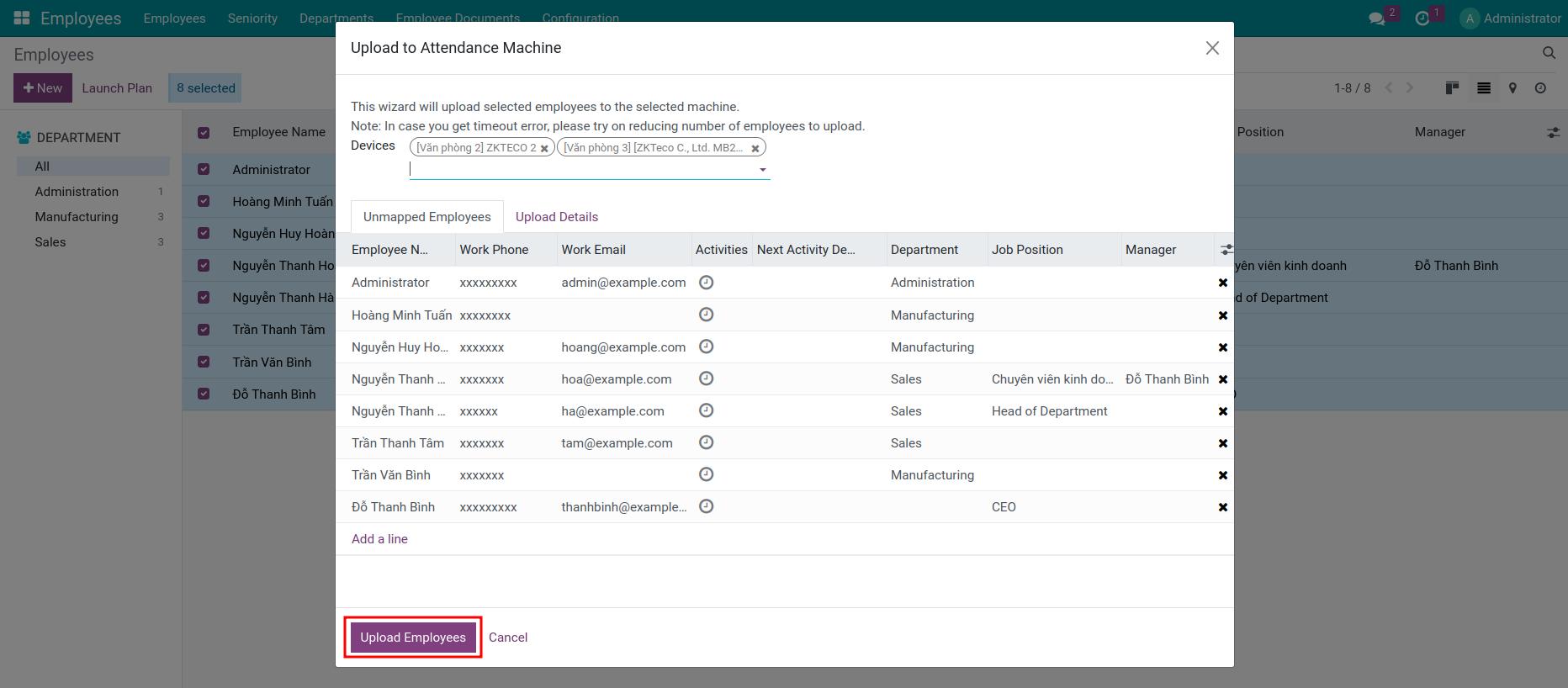Select the All department filter
Image resolution: width=1568 pixels, height=688 pixels.
click(93, 167)
